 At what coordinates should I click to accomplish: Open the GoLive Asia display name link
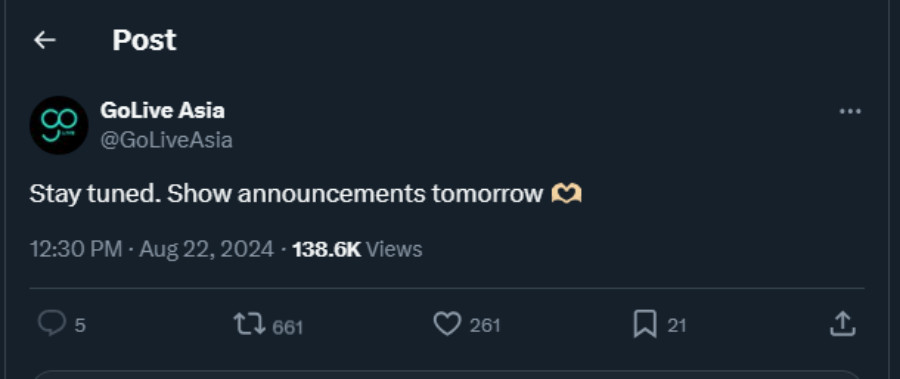[x=162, y=110]
